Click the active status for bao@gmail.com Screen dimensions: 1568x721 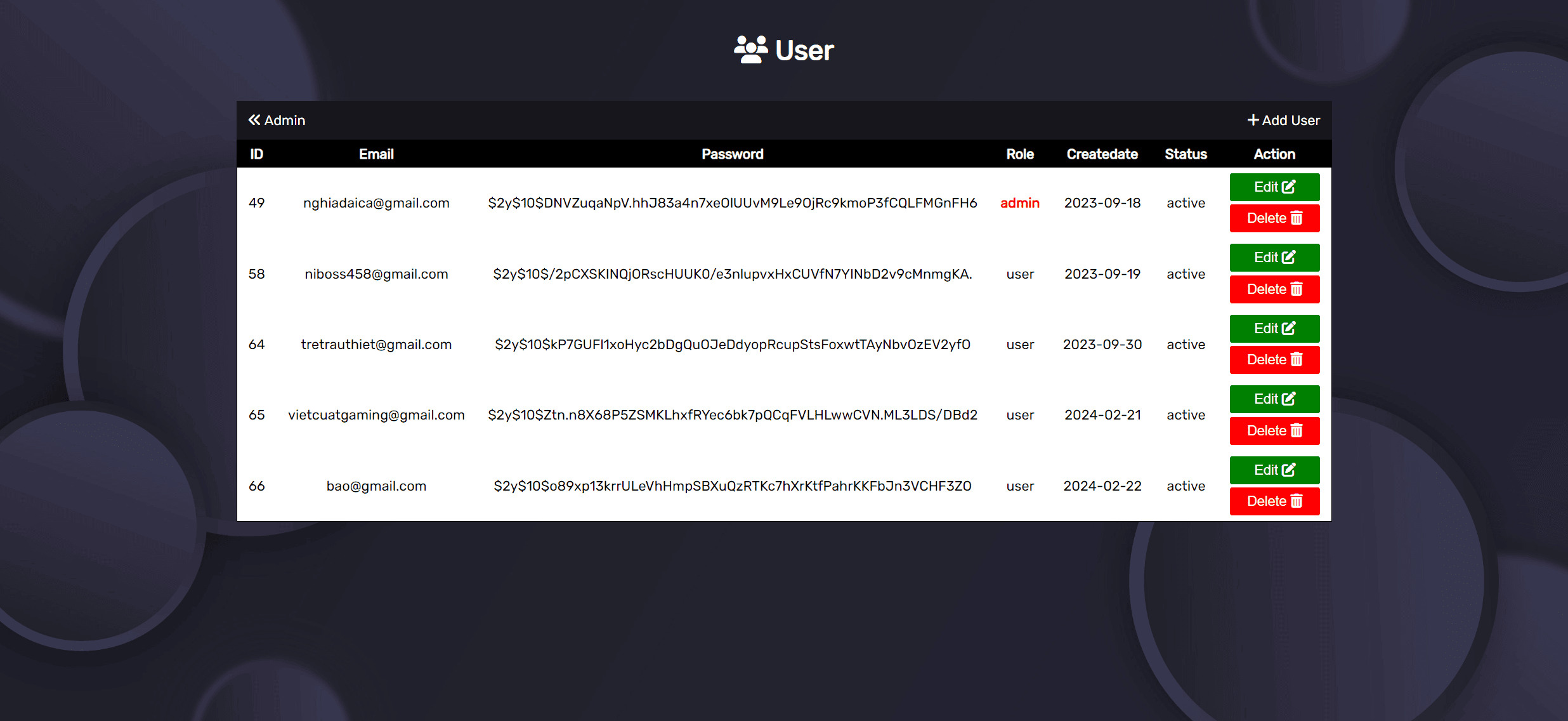(x=1186, y=486)
